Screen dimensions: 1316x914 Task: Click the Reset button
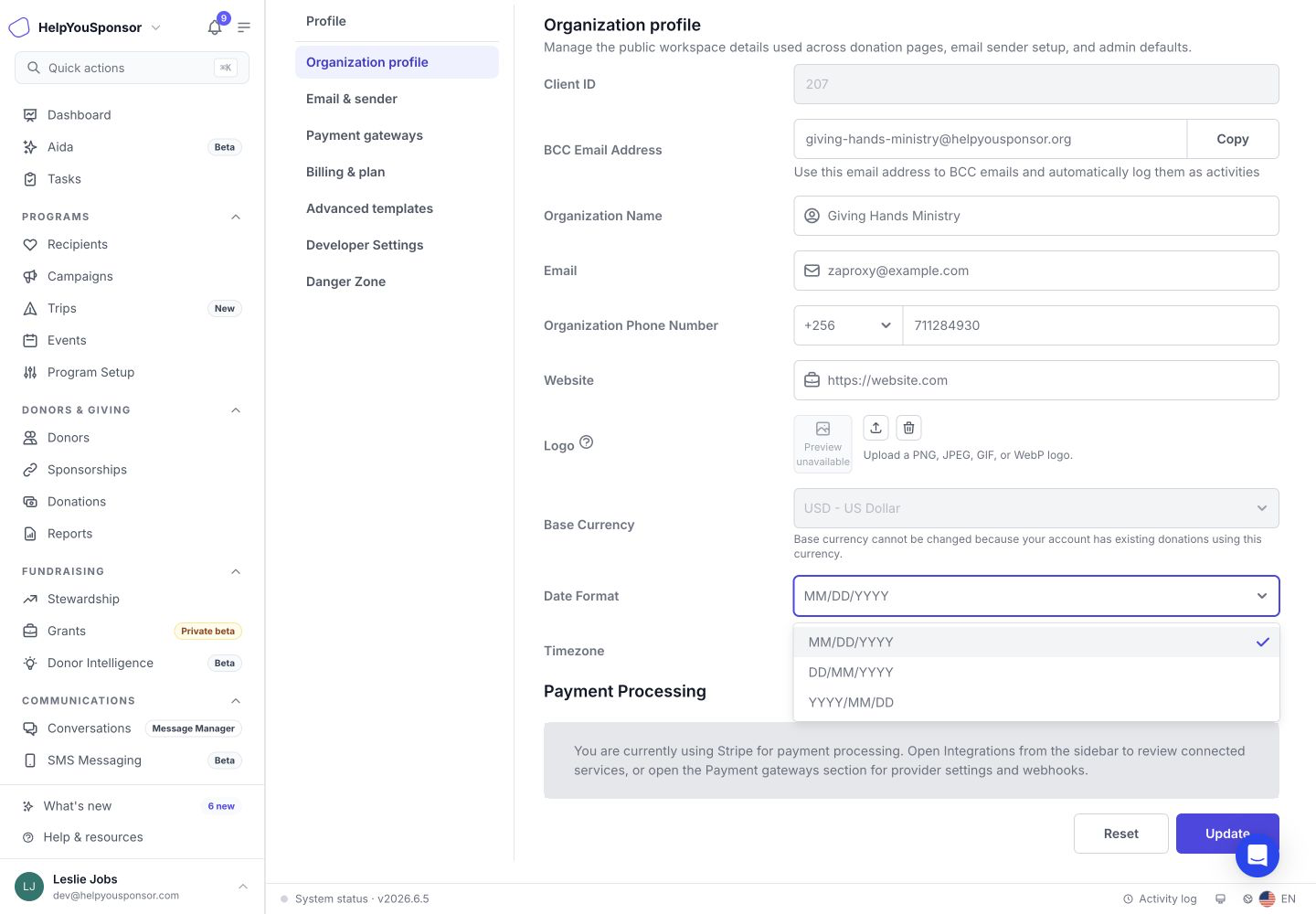pyautogui.click(x=1121, y=834)
